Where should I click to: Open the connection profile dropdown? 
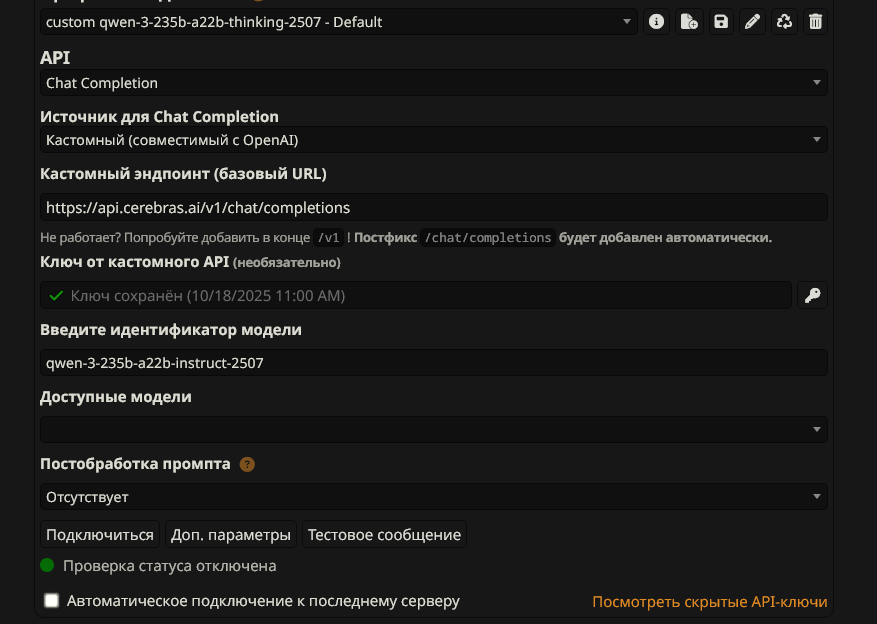pyautogui.click(x=339, y=21)
